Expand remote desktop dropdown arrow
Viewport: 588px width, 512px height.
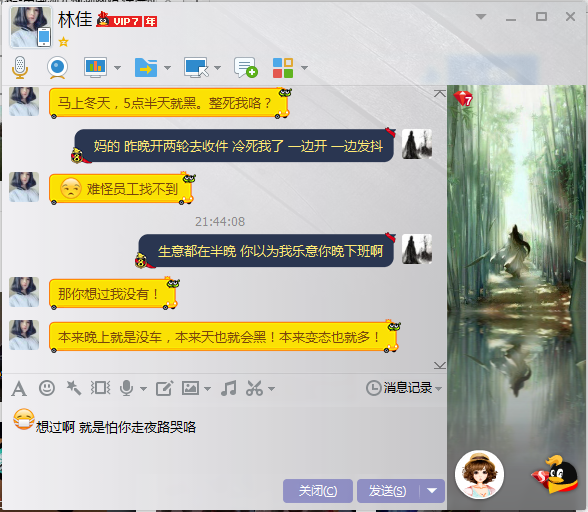218,68
